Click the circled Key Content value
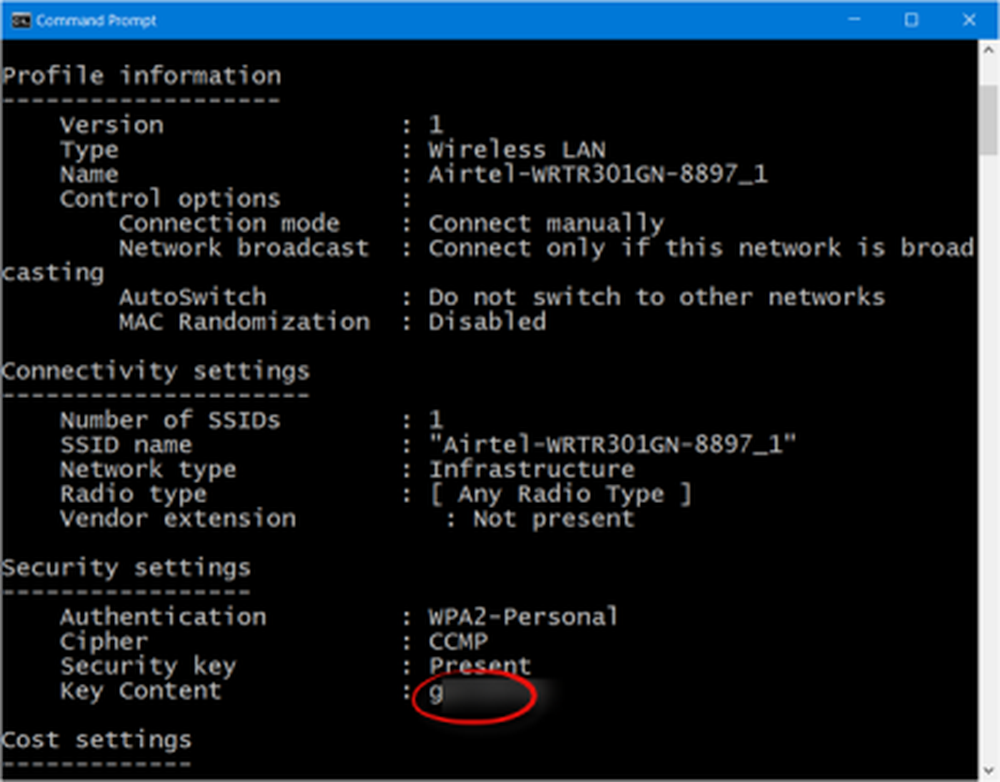This screenshot has width=1000, height=782. (x=474, y=692)
